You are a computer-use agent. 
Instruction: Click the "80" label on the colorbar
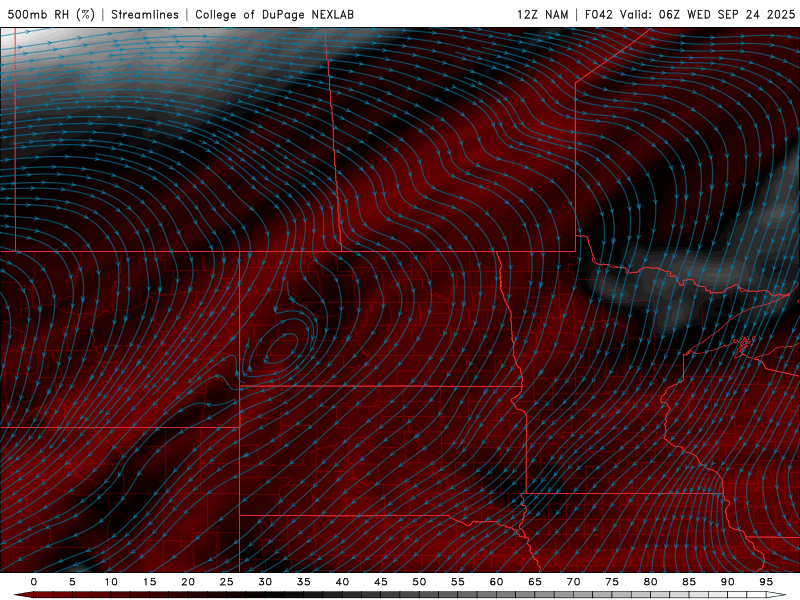point(650,582)
